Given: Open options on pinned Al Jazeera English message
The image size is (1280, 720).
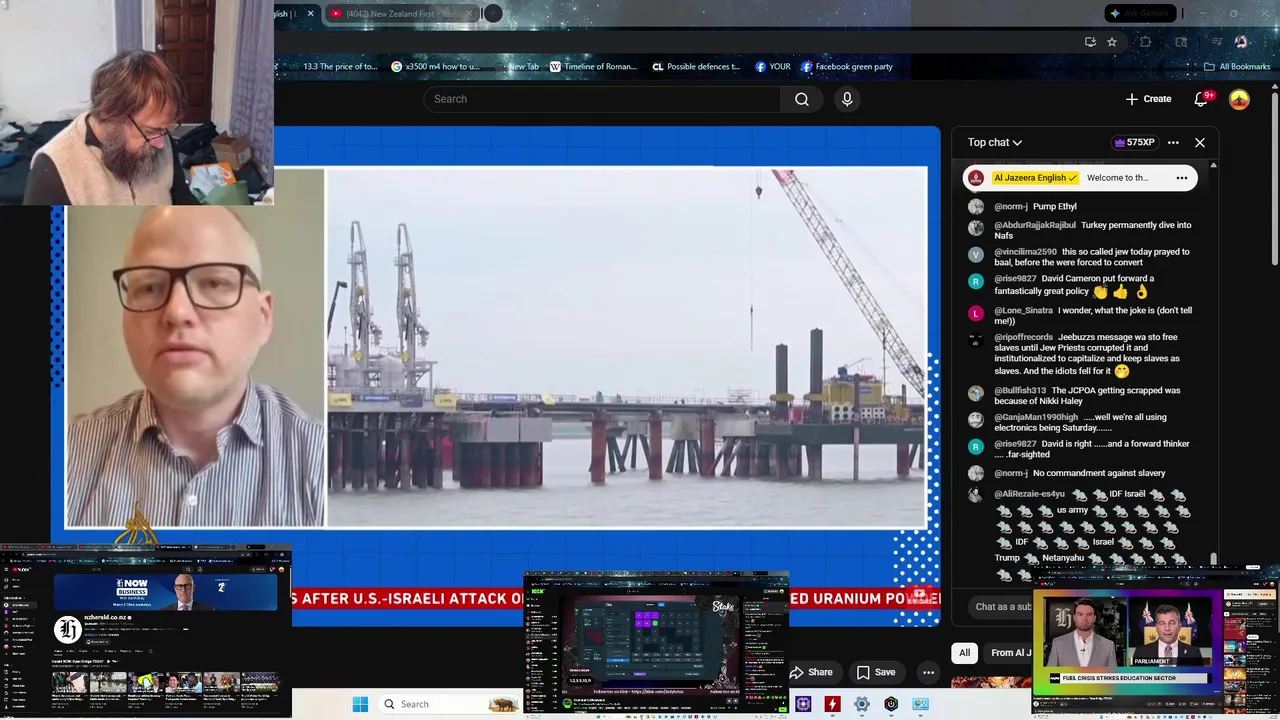Looking at the screenshot, I should pos(1182,178).
